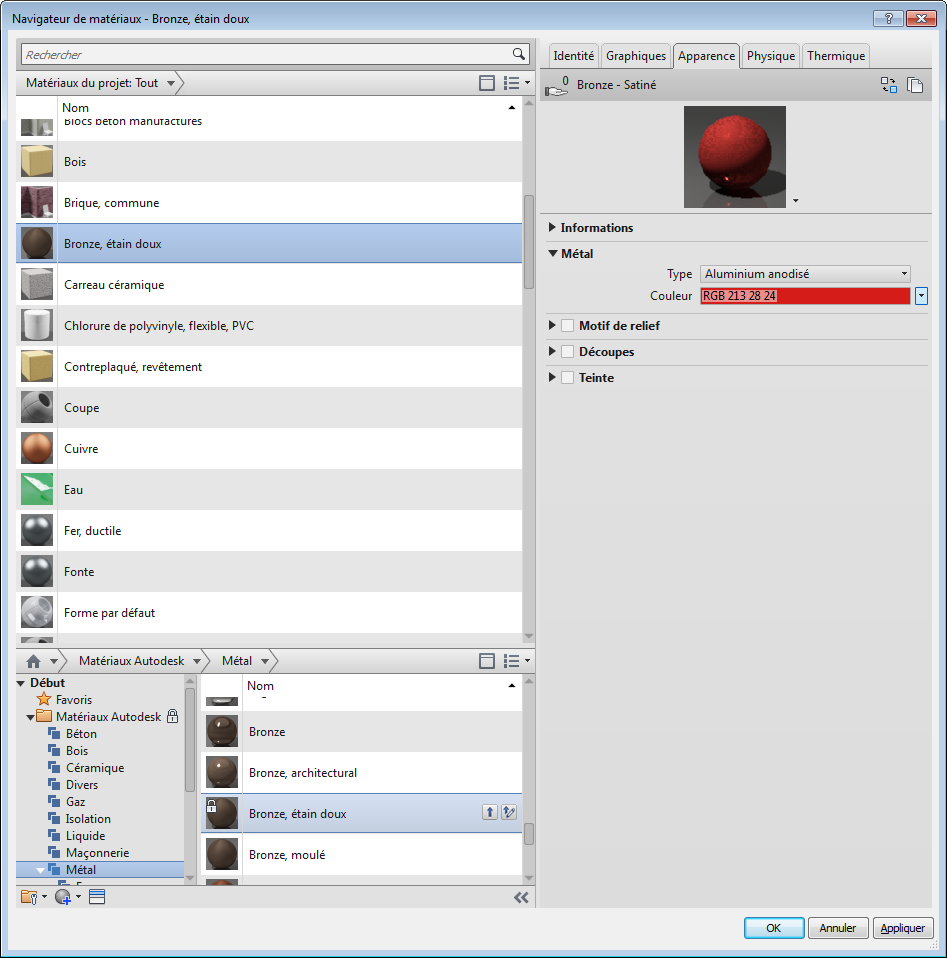Switch to the Thermique tab
The image size is (947, 958).
coord(836,56)
